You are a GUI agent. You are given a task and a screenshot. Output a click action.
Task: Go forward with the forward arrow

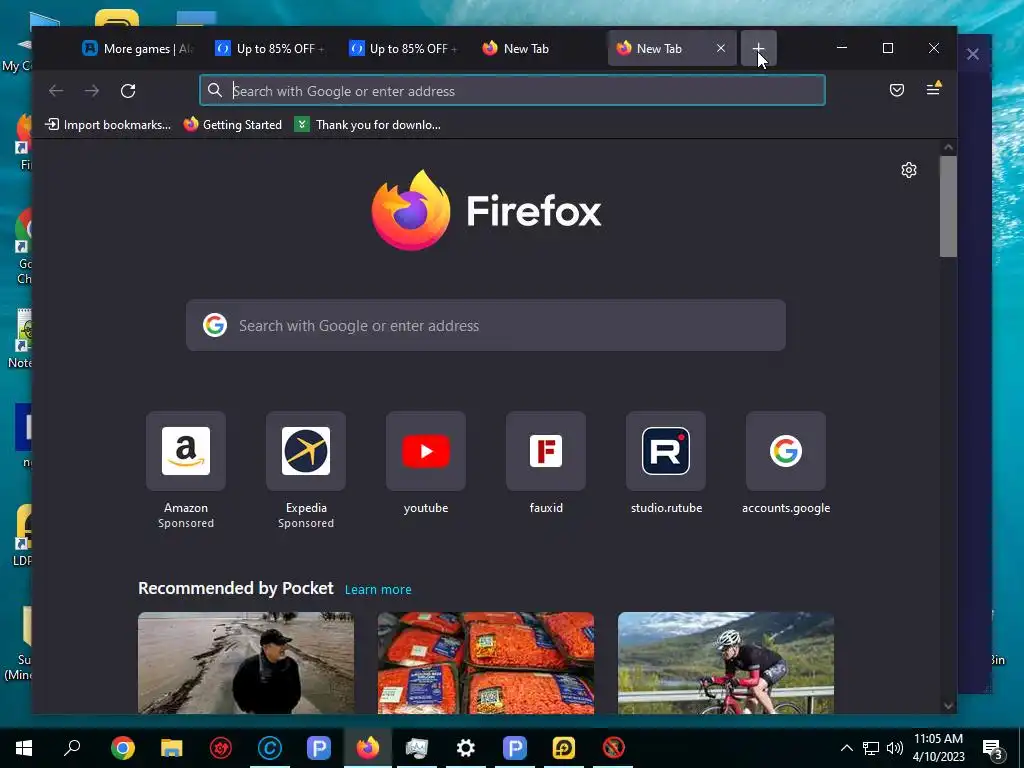pos(92,91)
